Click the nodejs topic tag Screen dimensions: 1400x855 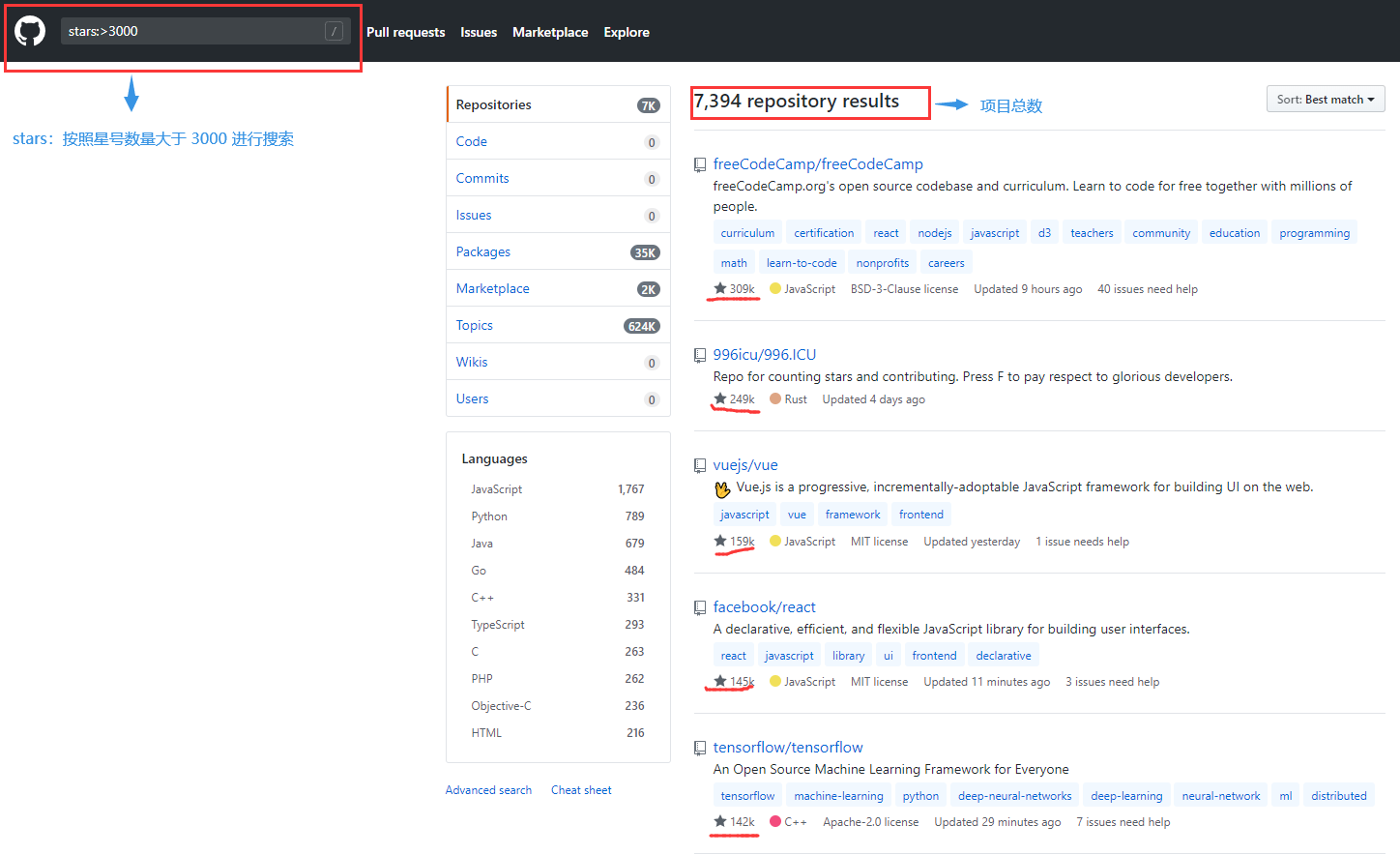[x=935, y=233]
